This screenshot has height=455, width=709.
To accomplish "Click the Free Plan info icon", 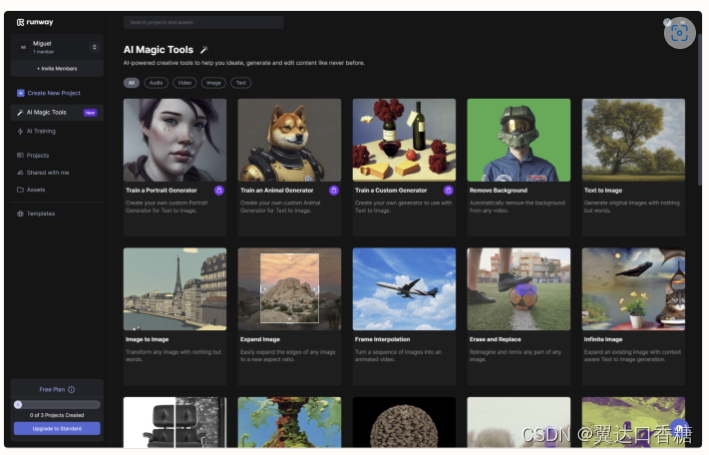I will pos(71,390).
